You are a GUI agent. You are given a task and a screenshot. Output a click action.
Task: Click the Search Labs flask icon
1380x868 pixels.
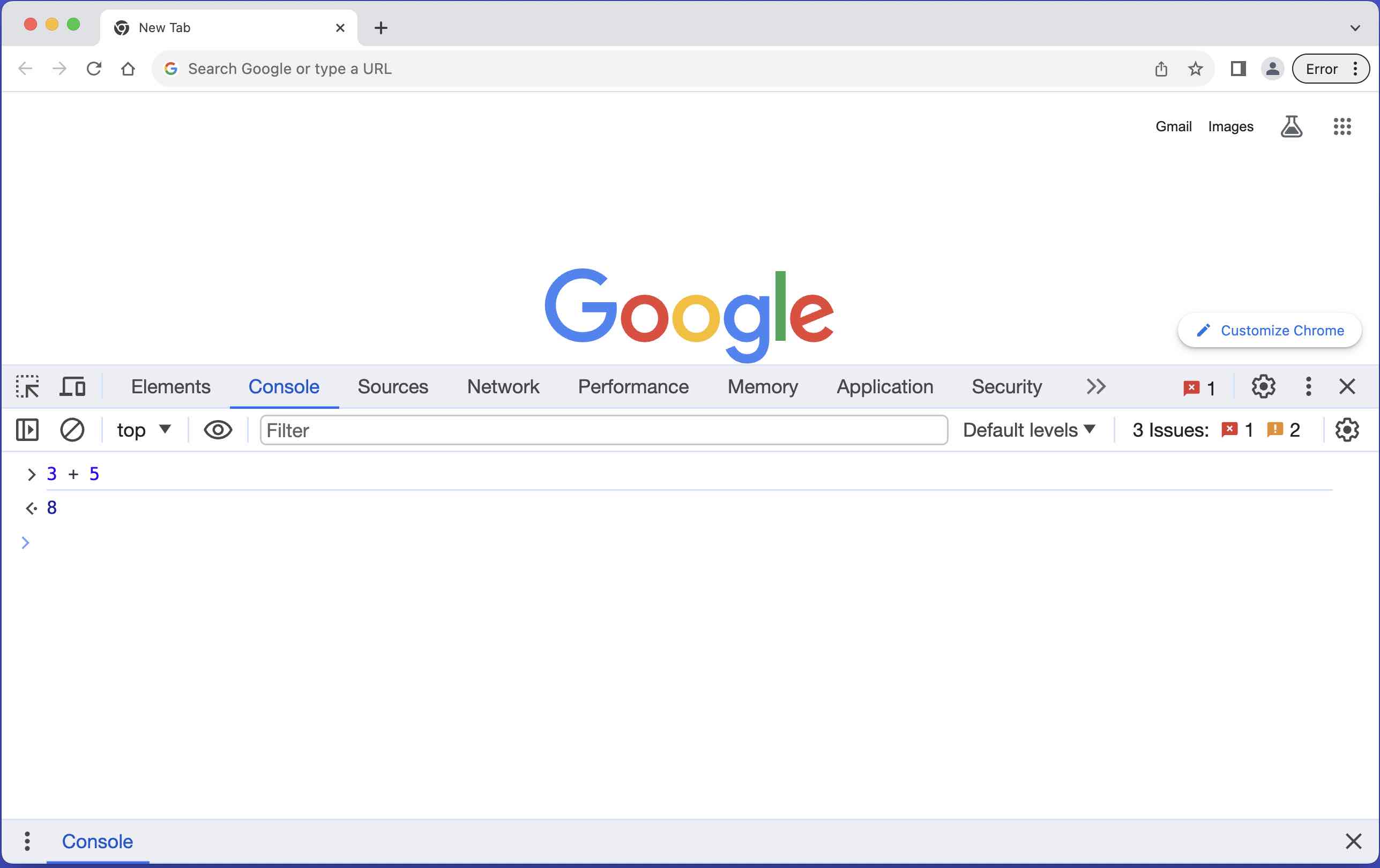[1291, 126]
